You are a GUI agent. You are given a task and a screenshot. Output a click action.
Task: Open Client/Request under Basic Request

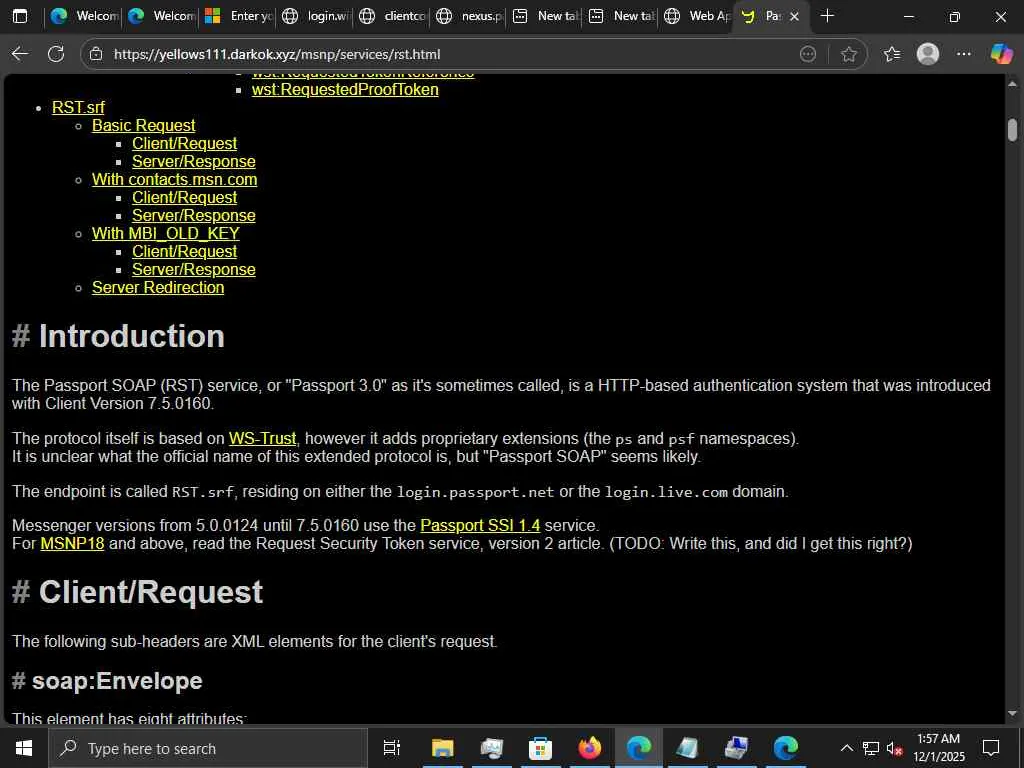tap(184, 144)
